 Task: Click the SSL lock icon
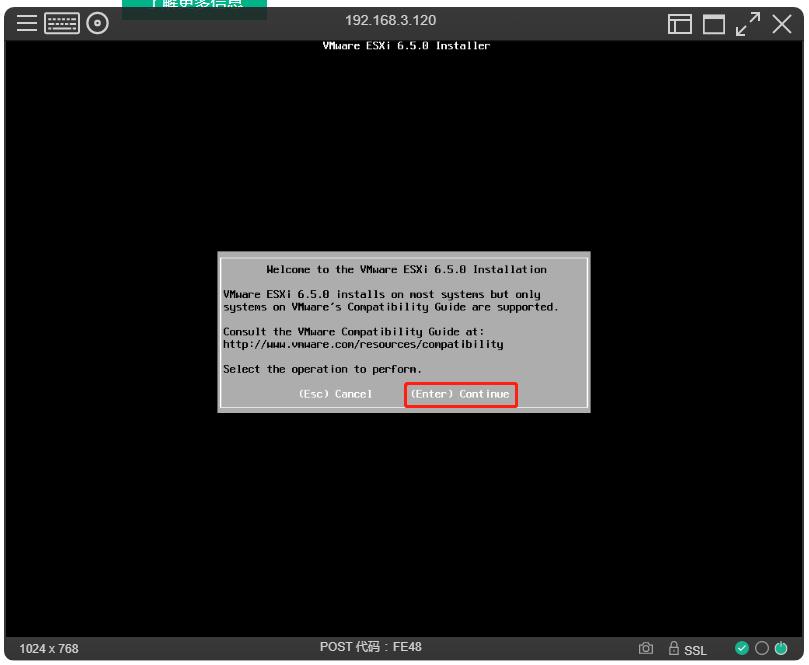pos(673,648)
